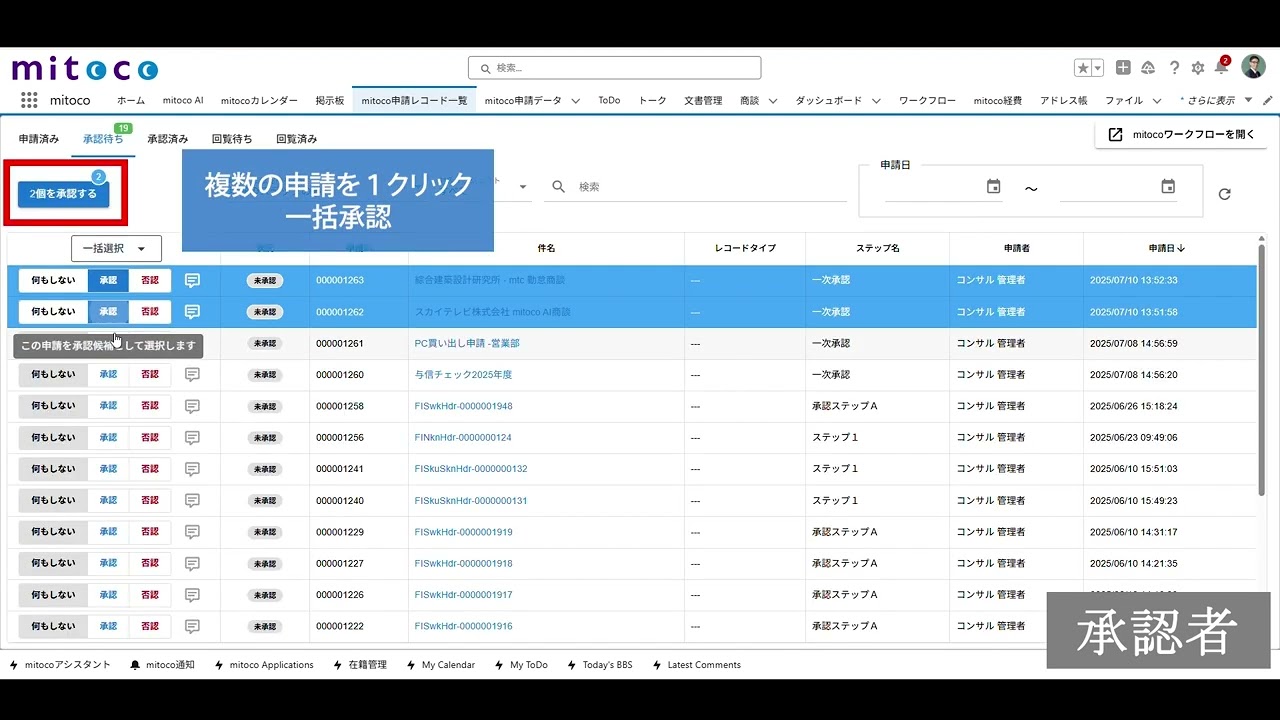Open comment icon for record 000001226

pyautogui.click(x=193, y=595)
